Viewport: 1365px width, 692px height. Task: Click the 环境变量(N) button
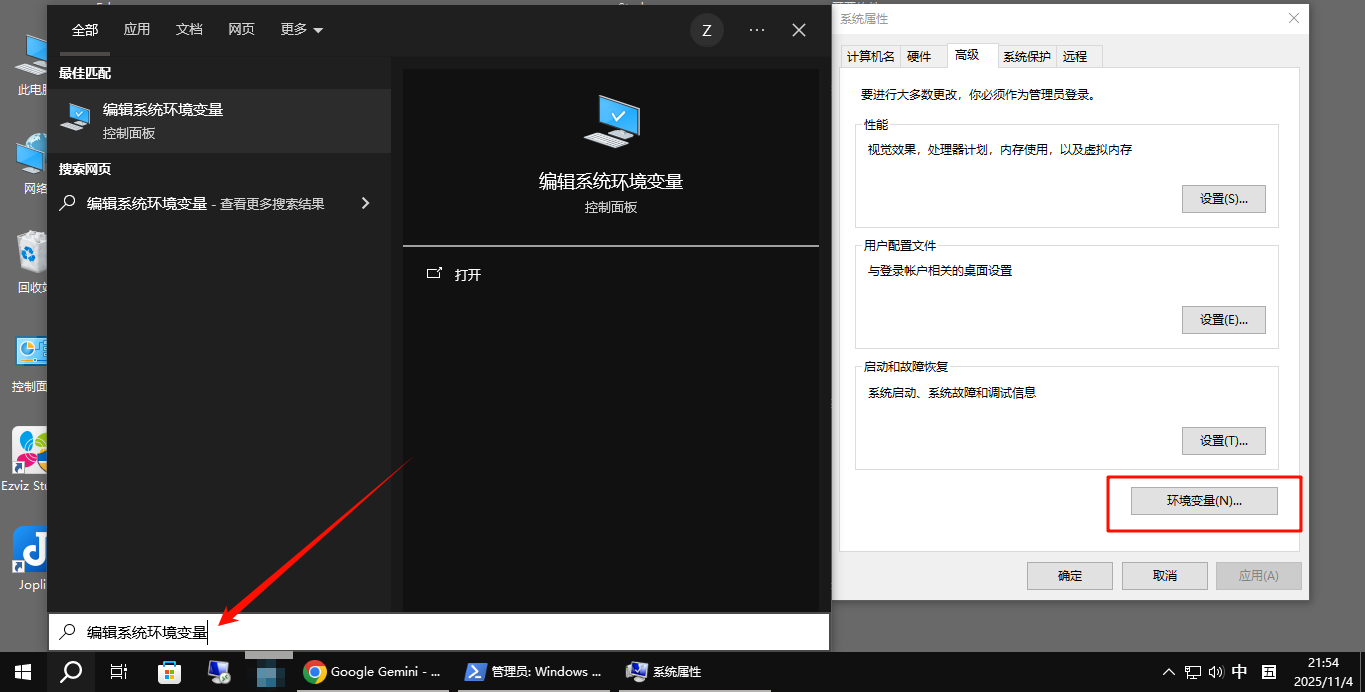[1204, 501]
